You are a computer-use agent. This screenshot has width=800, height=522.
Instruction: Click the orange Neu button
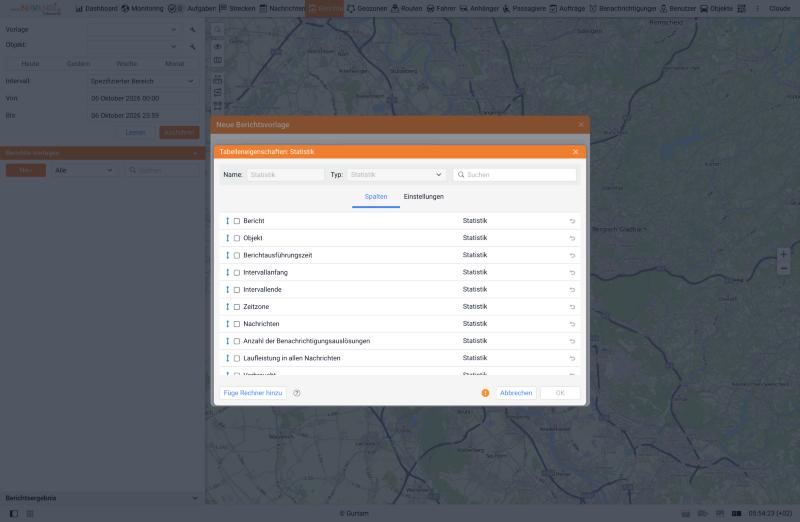[x=26, y=170]
